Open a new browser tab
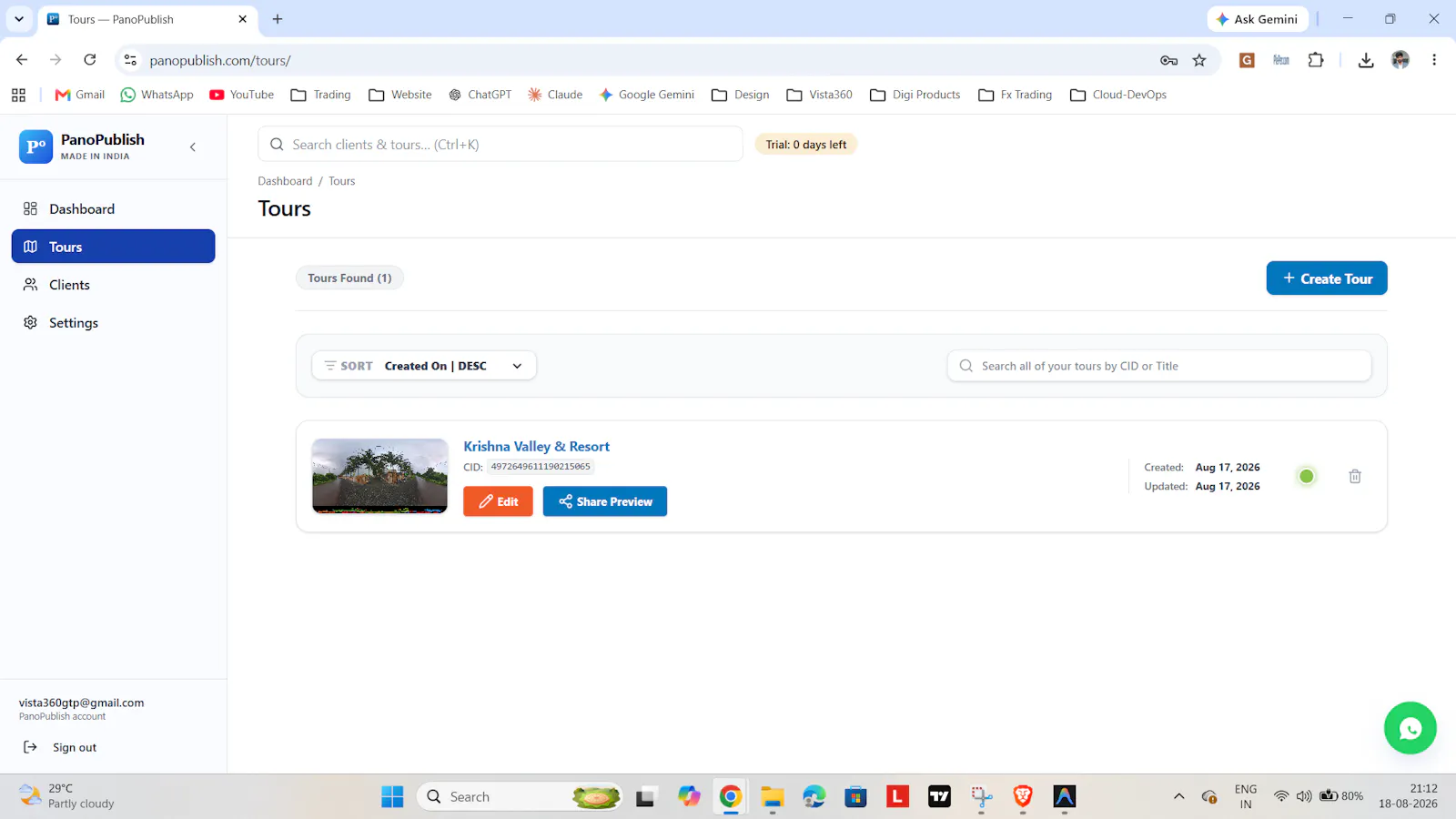The width and height of the screenshot is (1456, 819). pos(278,19)
